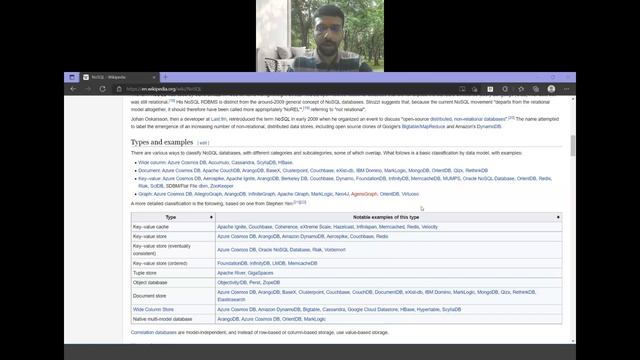Open the Correlation databases link
Viewport: 640px width, 360px height.
(153, 333)
